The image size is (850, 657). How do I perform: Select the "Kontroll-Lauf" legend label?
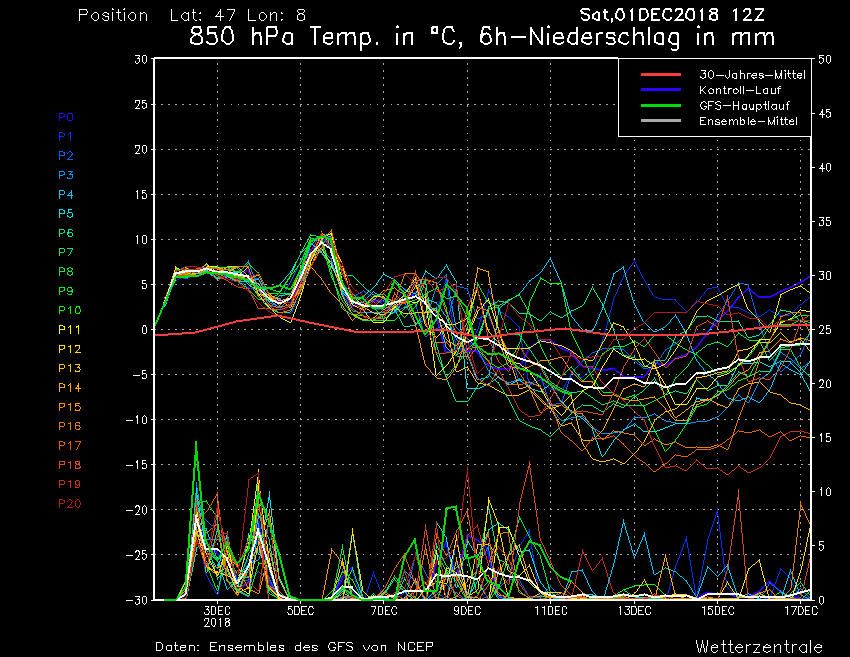pos(740,90)
